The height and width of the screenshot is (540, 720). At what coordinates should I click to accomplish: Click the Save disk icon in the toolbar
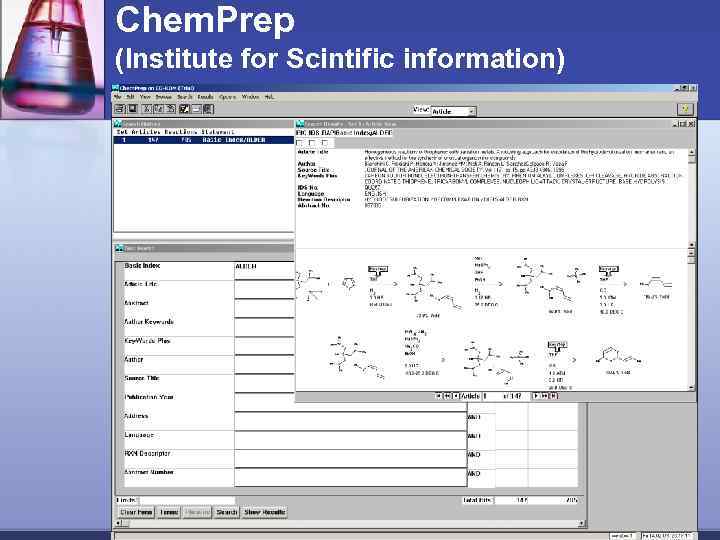pos(132,109)
